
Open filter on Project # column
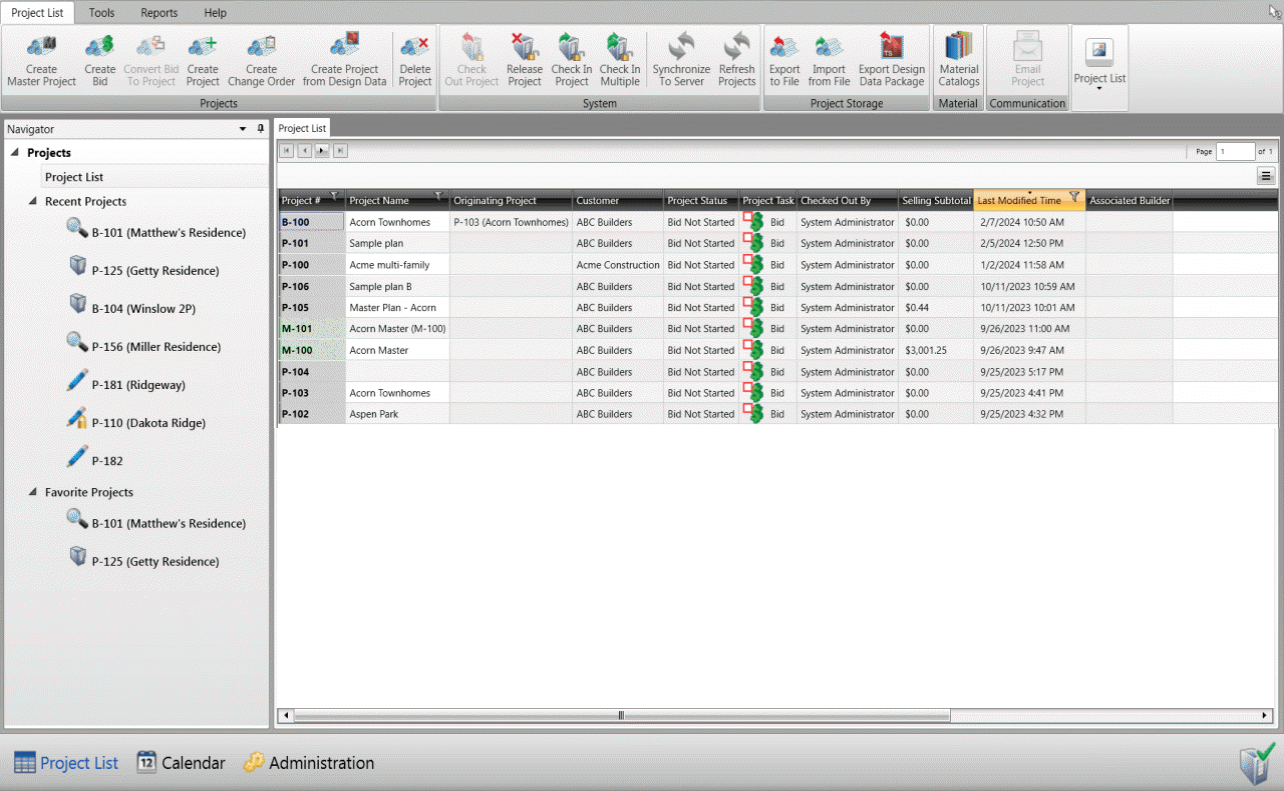(335, 196)
